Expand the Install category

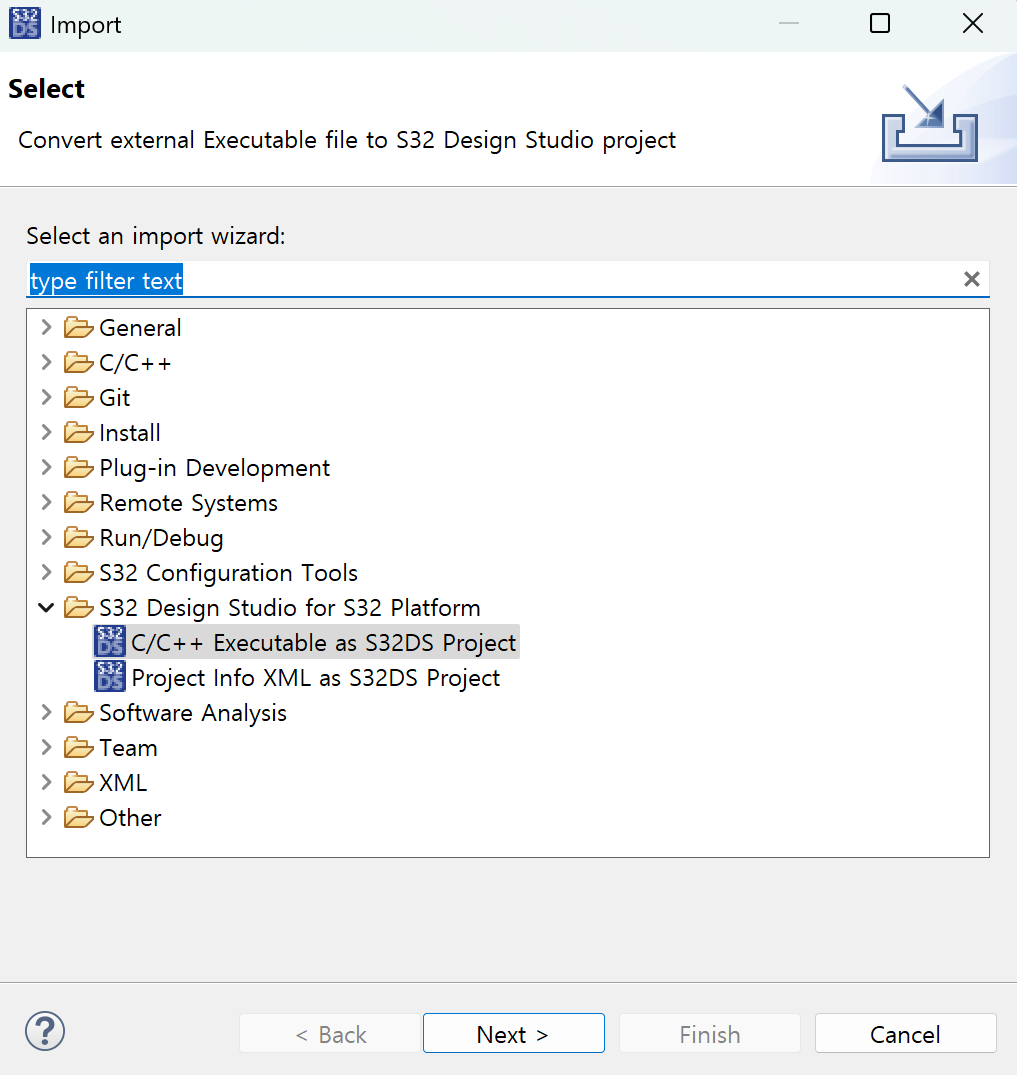(46, 432)
